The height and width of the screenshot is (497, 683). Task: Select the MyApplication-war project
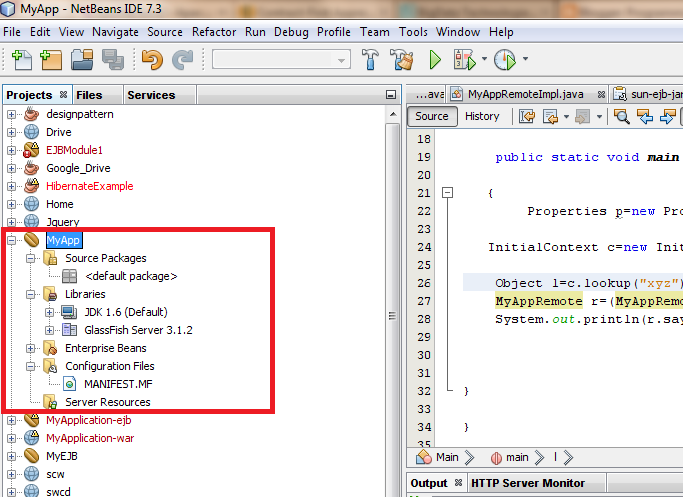coord(90,438)
